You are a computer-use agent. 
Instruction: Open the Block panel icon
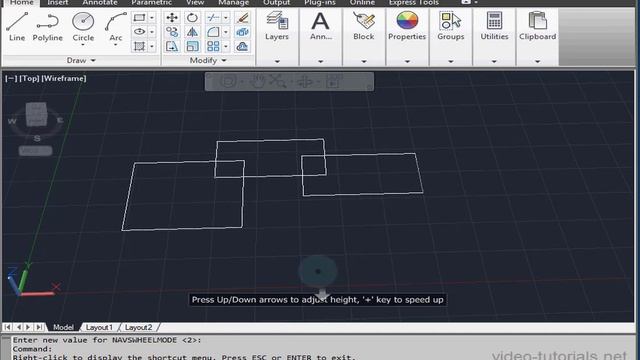pyautogui.click(x=364, y=20)
